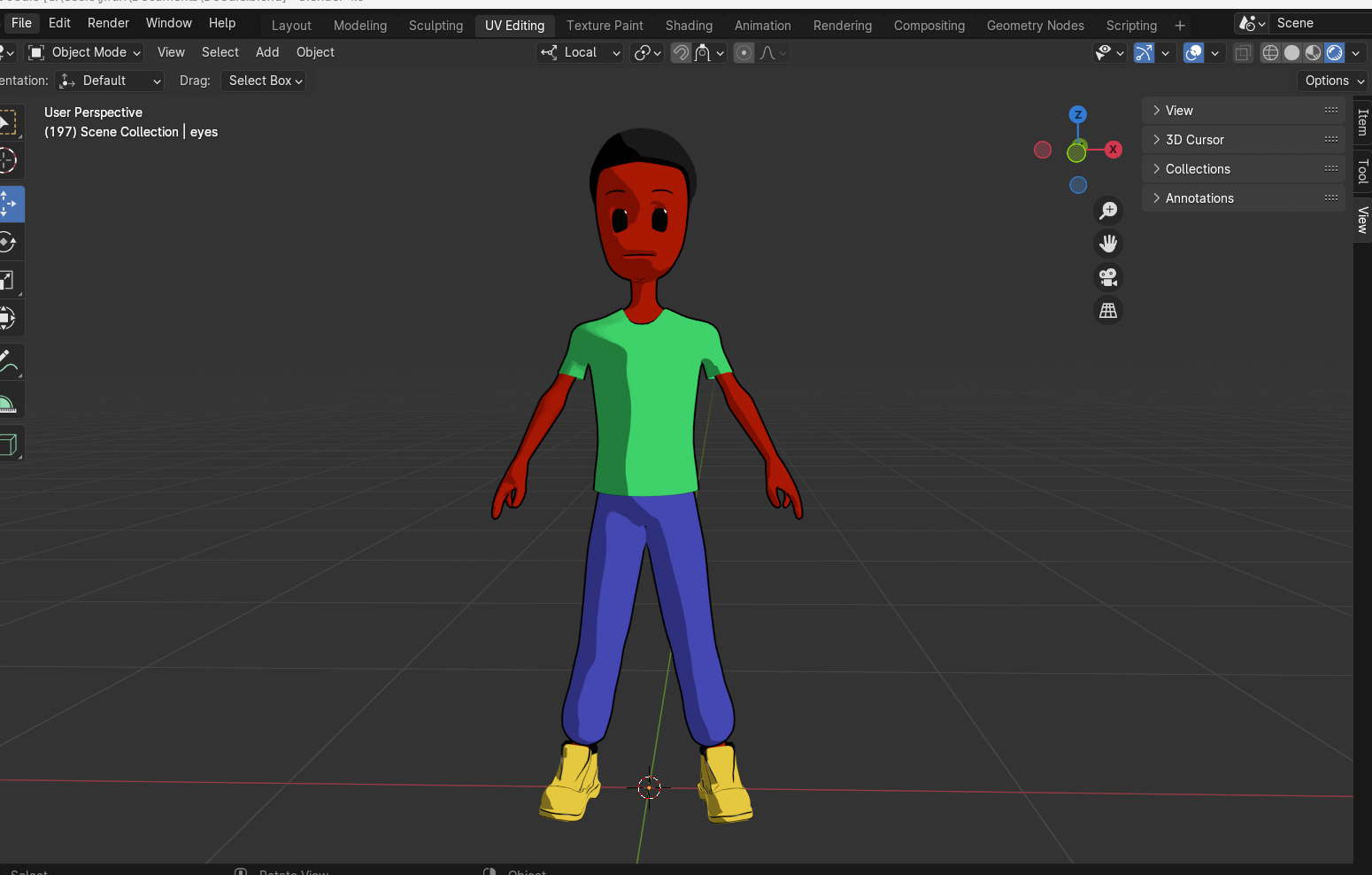
Task: Toggle show overlays button
Action: click(x=1194, y=52)
